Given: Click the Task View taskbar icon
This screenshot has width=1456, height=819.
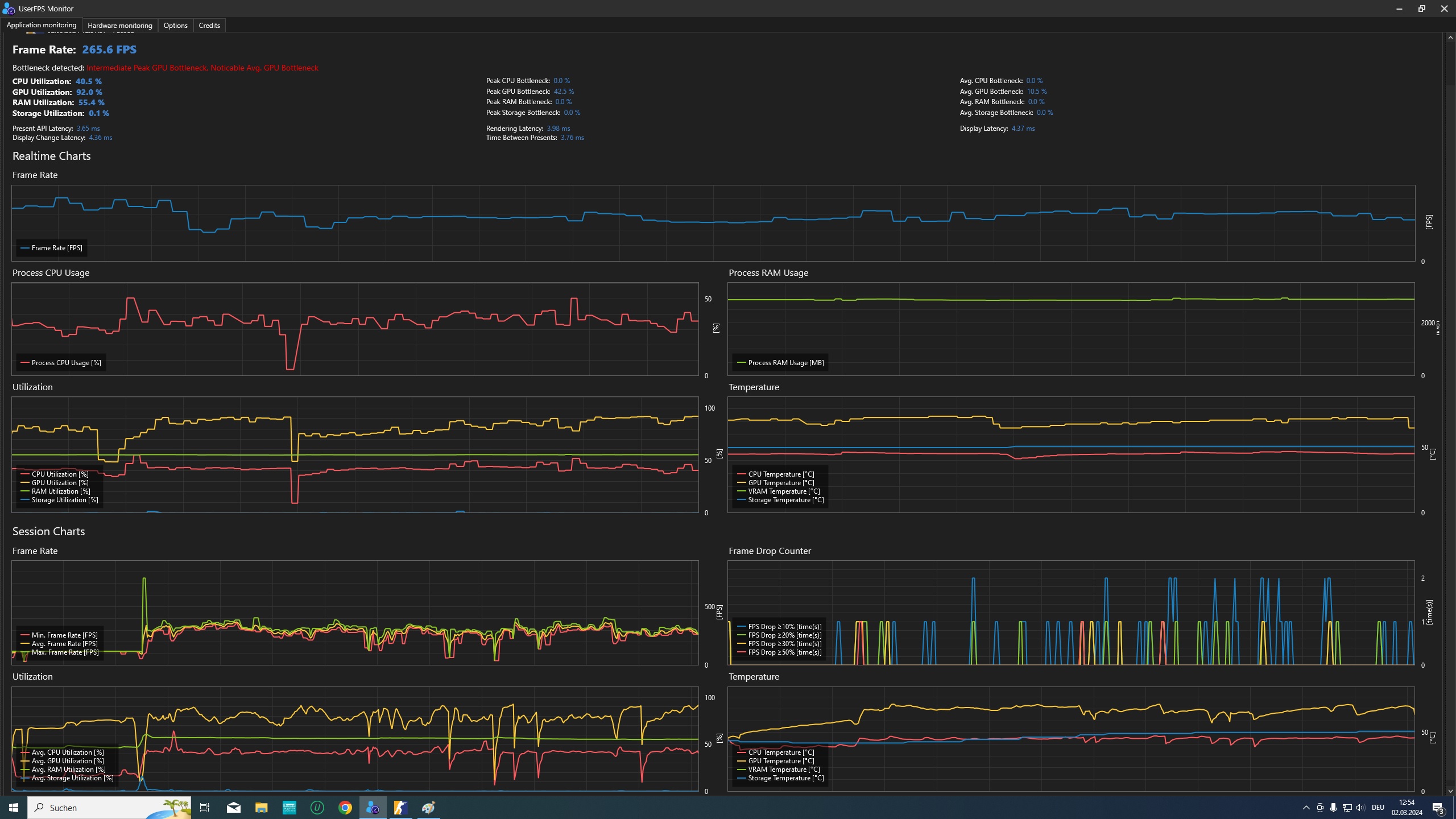Looking at the screenshot, I should click(205, 808).
